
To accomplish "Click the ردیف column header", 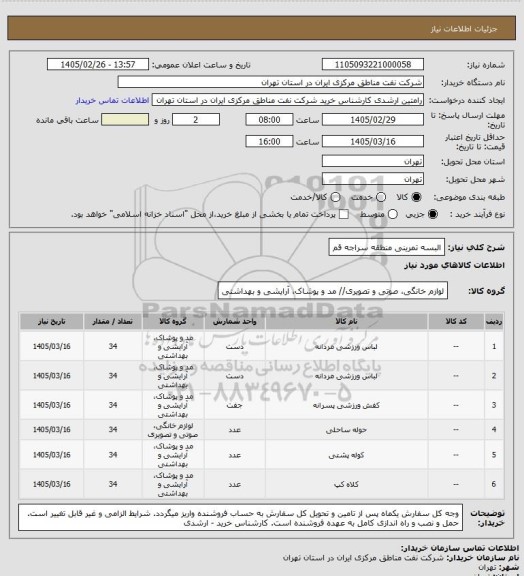I will coord(494,321).
